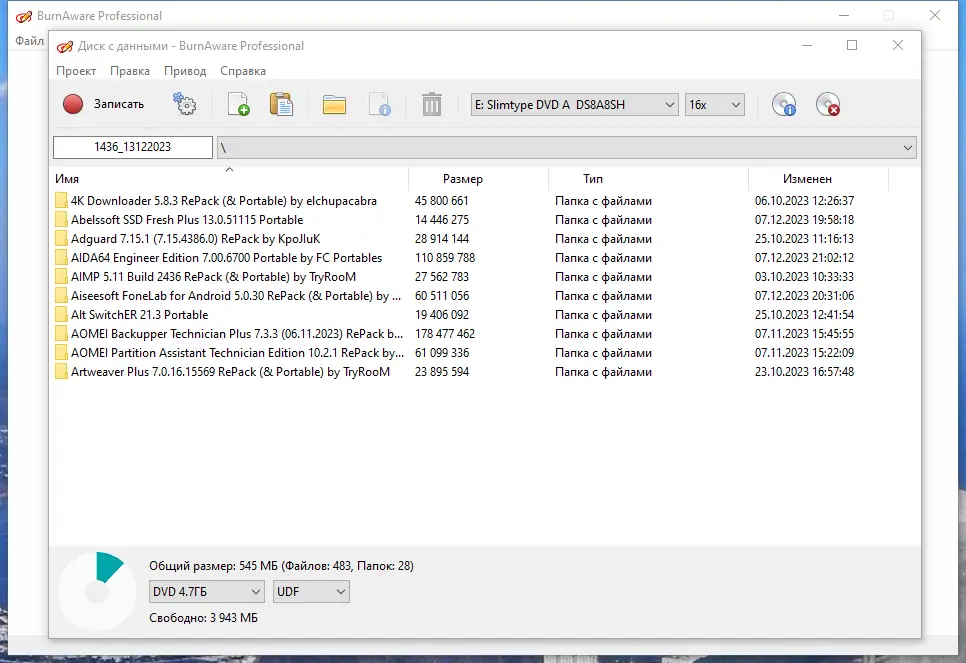Click the paste clipboard icon

[282, 104]
